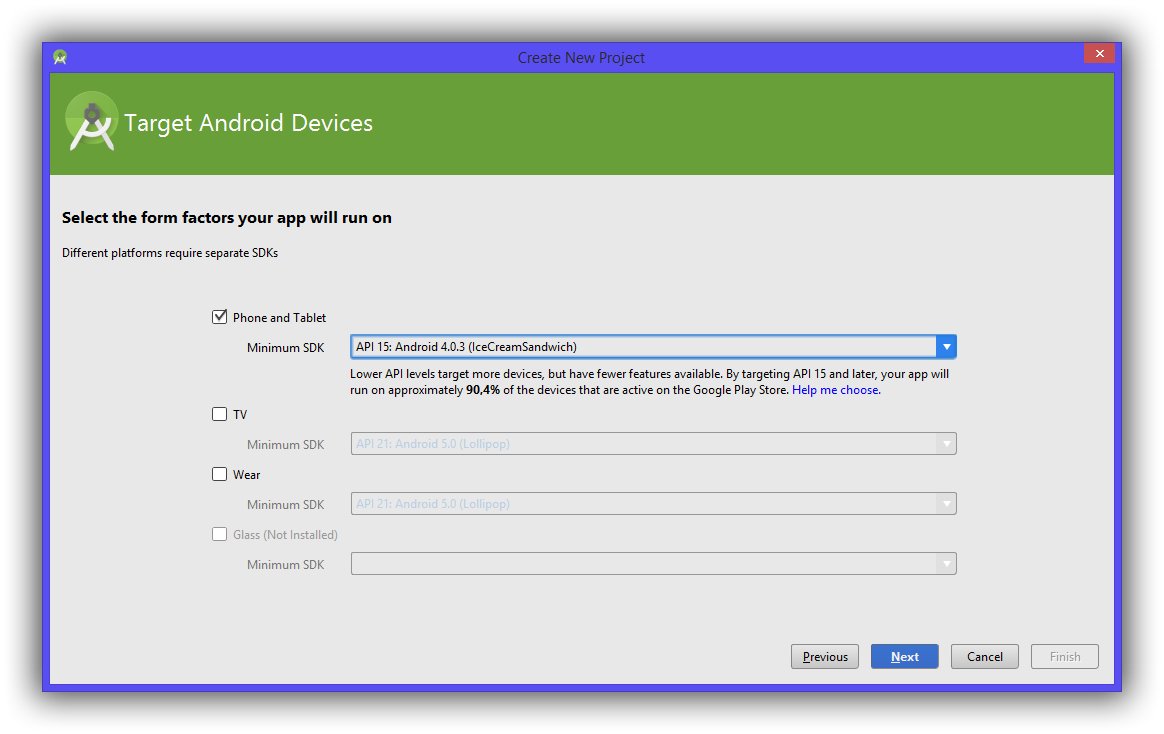Click the Target Android Devices heading
This screenshot has width=1164, height=734.
[248, 123]
